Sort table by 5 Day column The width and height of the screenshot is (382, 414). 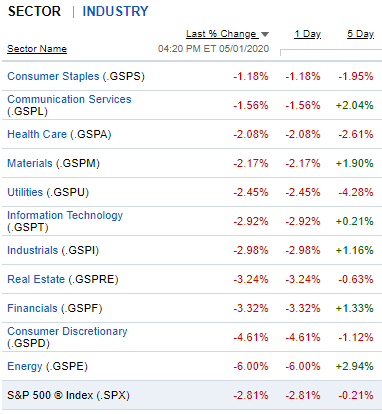tap(361, 34)
